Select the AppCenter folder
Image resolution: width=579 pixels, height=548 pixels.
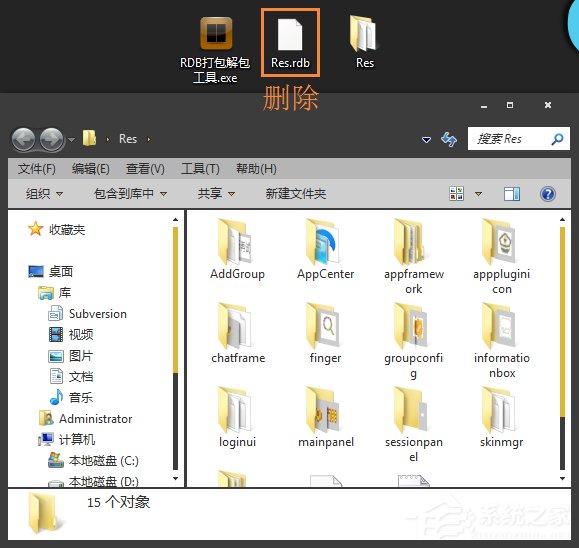[325, 250]
